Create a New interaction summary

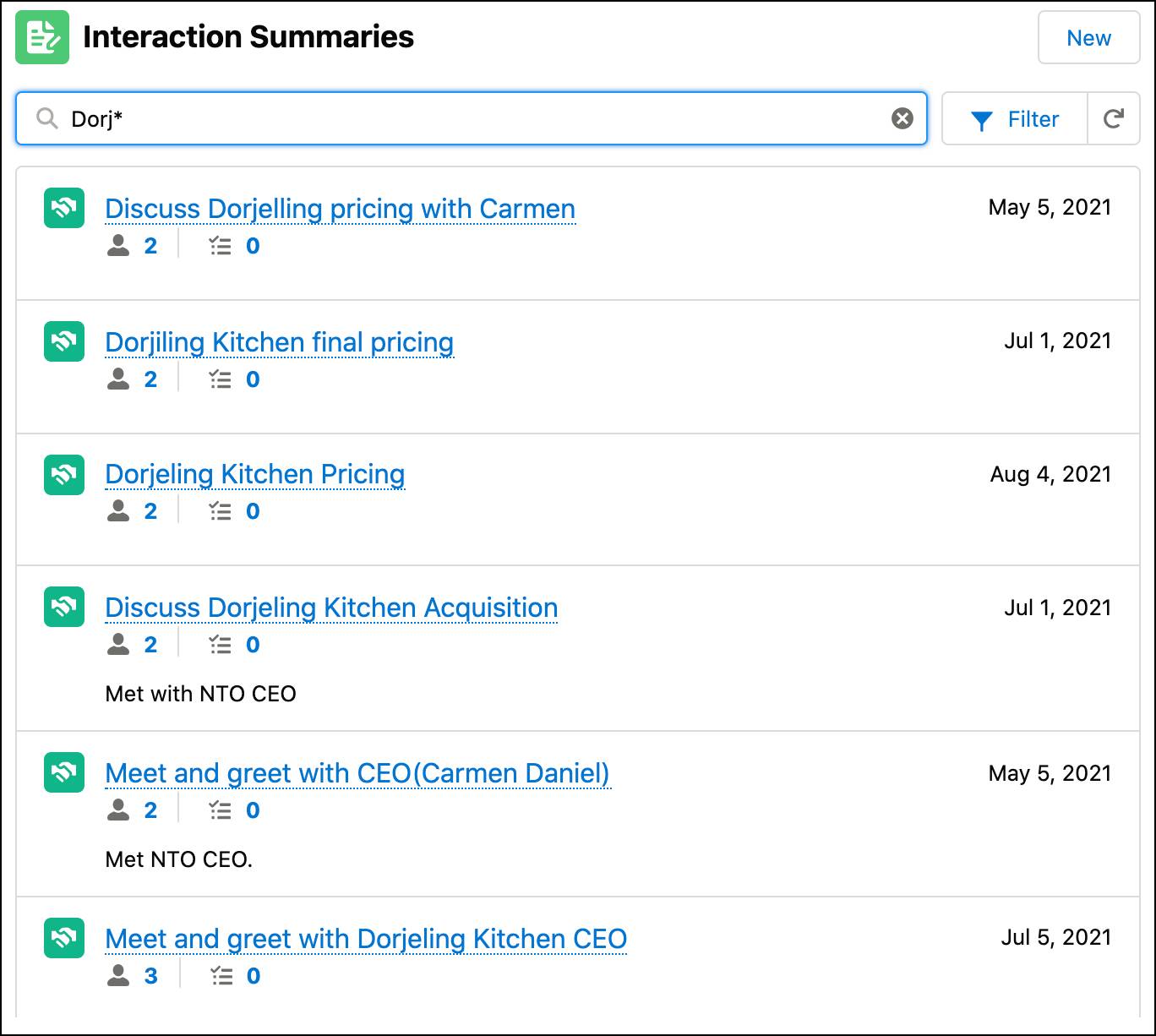click(1088, 38)
